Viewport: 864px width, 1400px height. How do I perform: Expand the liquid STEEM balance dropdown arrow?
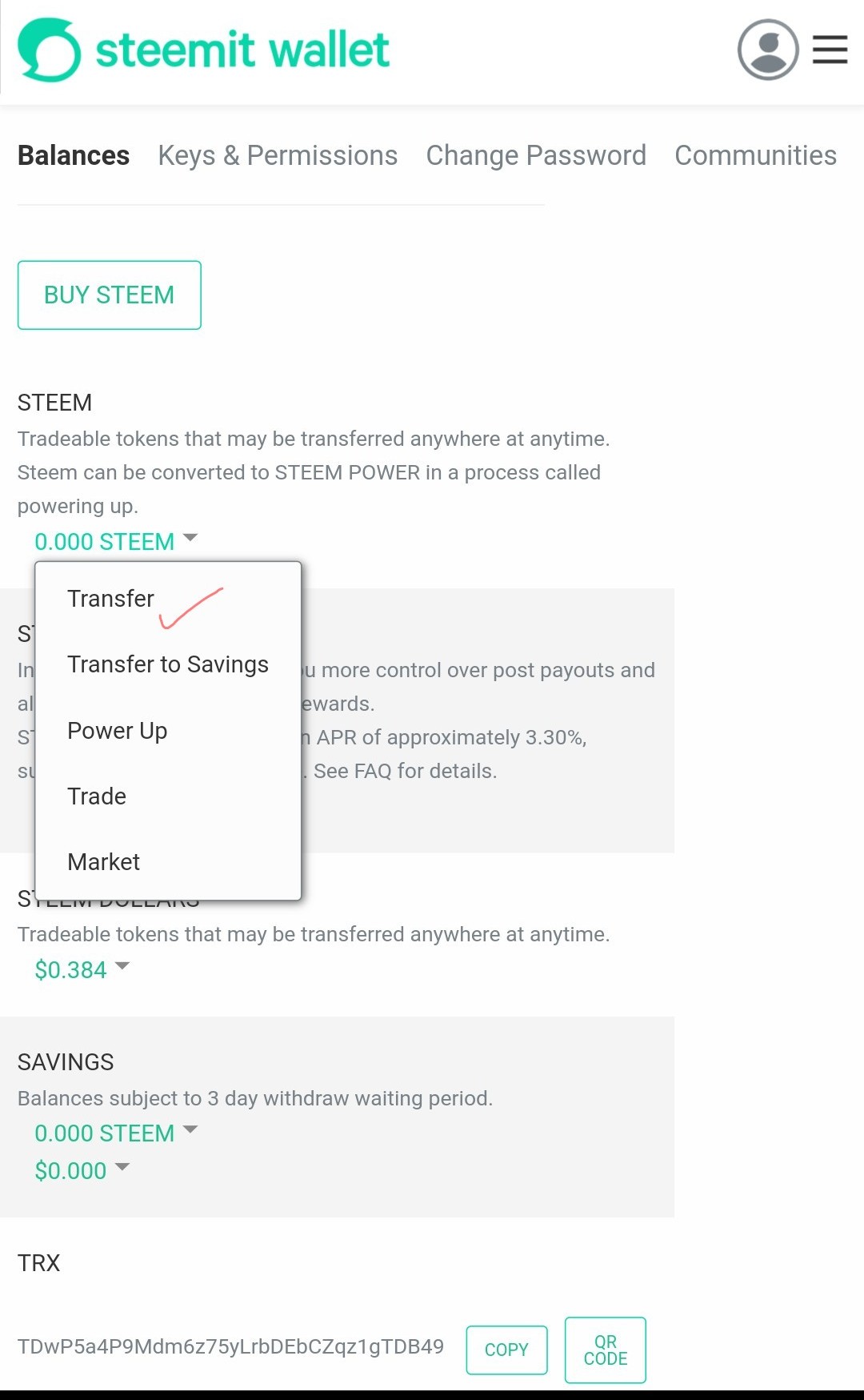[x=190, y=538]
